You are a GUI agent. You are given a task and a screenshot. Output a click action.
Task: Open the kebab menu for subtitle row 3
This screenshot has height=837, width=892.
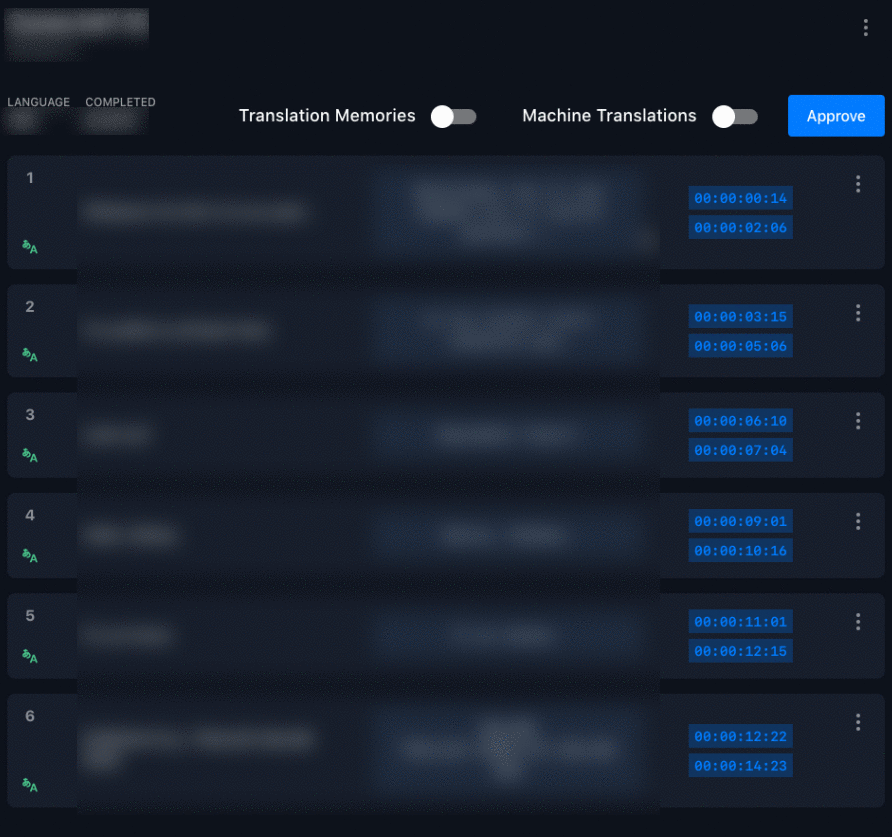coord(858,421)
